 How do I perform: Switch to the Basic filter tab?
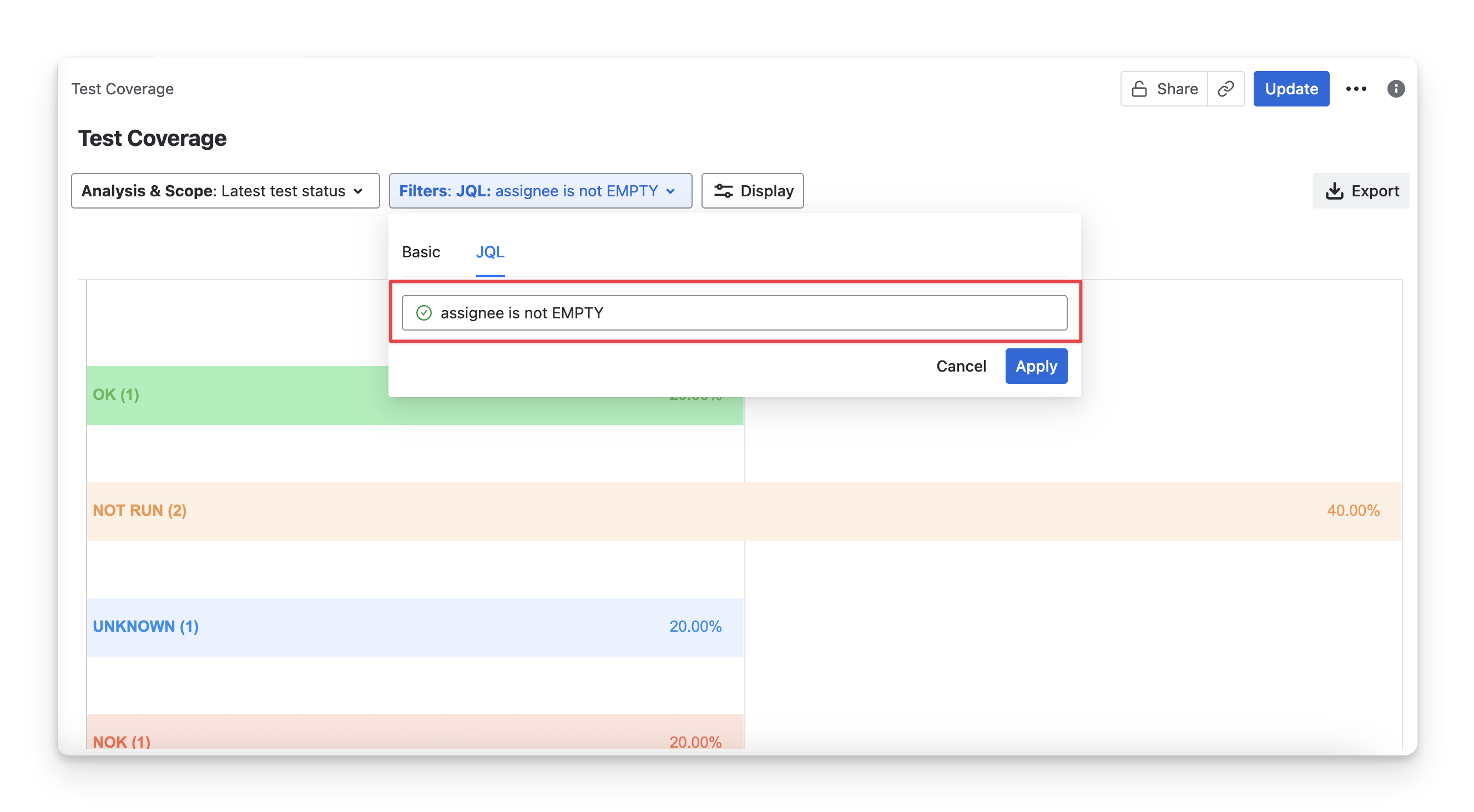point(421,252)
